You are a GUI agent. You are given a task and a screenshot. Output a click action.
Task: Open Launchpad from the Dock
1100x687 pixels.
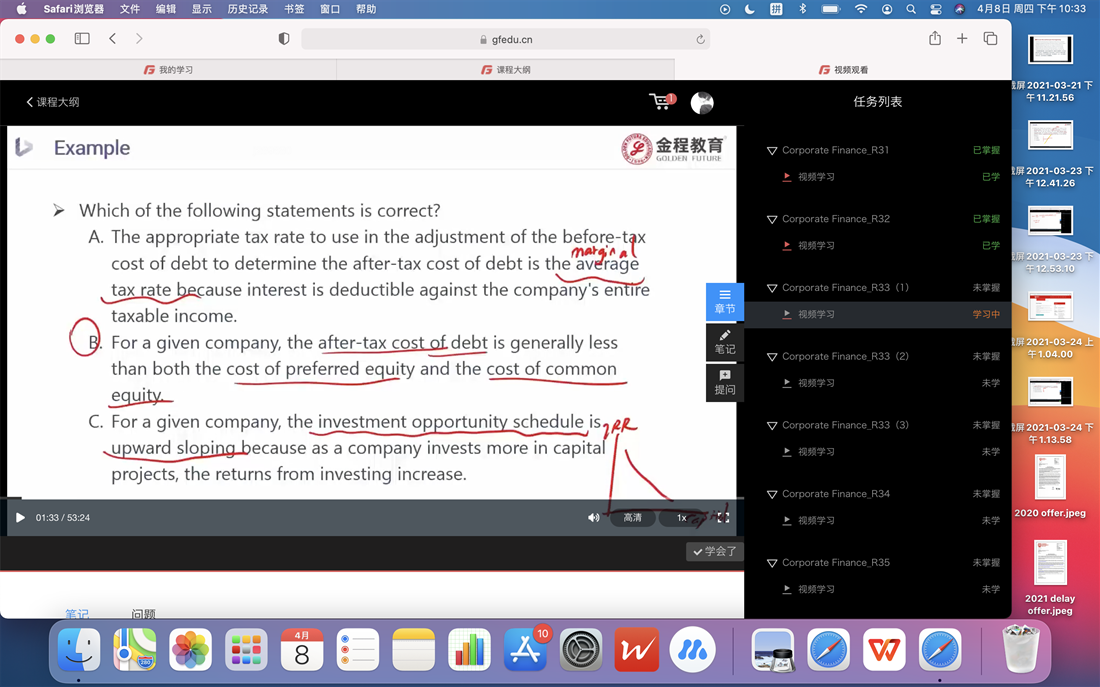tap(246, 650)
